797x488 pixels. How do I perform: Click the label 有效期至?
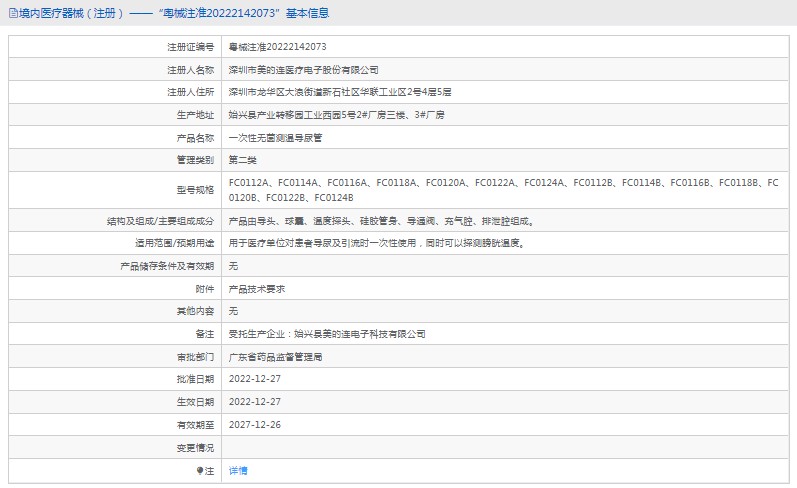click(x=195, y=425)
